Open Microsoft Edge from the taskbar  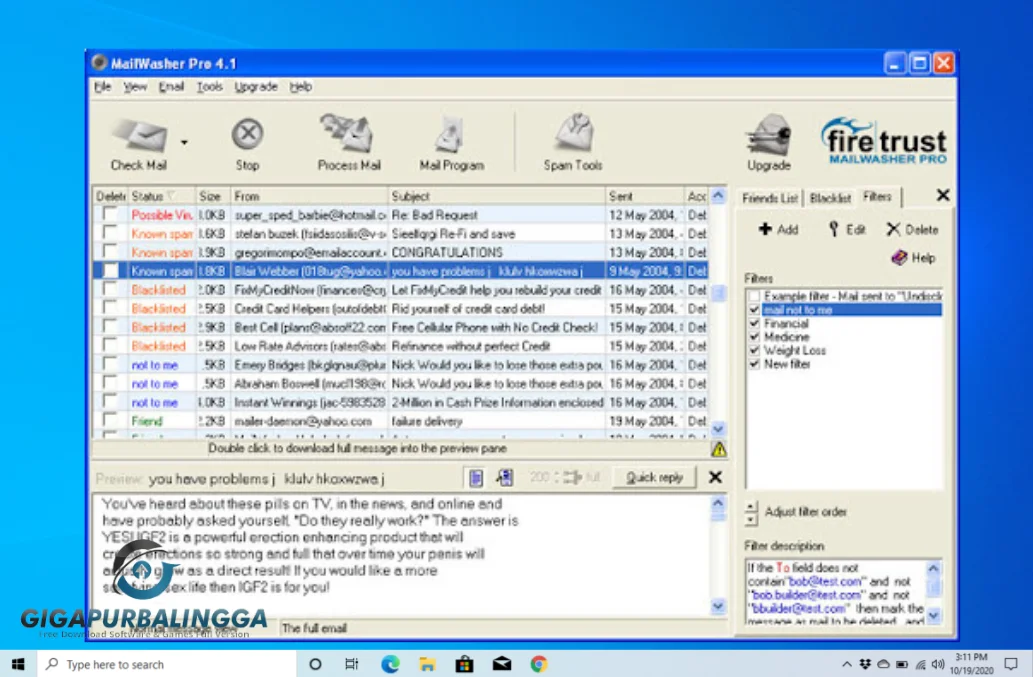pos(390,664)
